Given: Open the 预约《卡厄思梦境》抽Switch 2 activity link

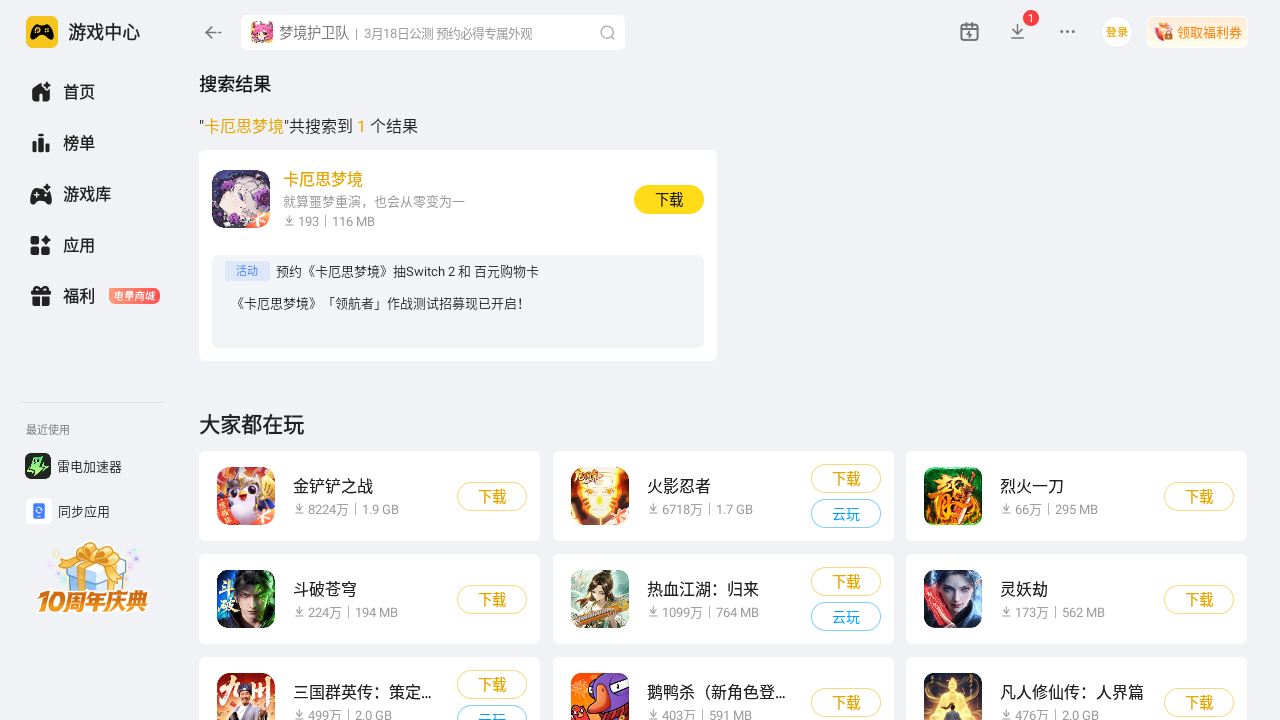Looking at the screenshot, I should (x=407, y=271).
